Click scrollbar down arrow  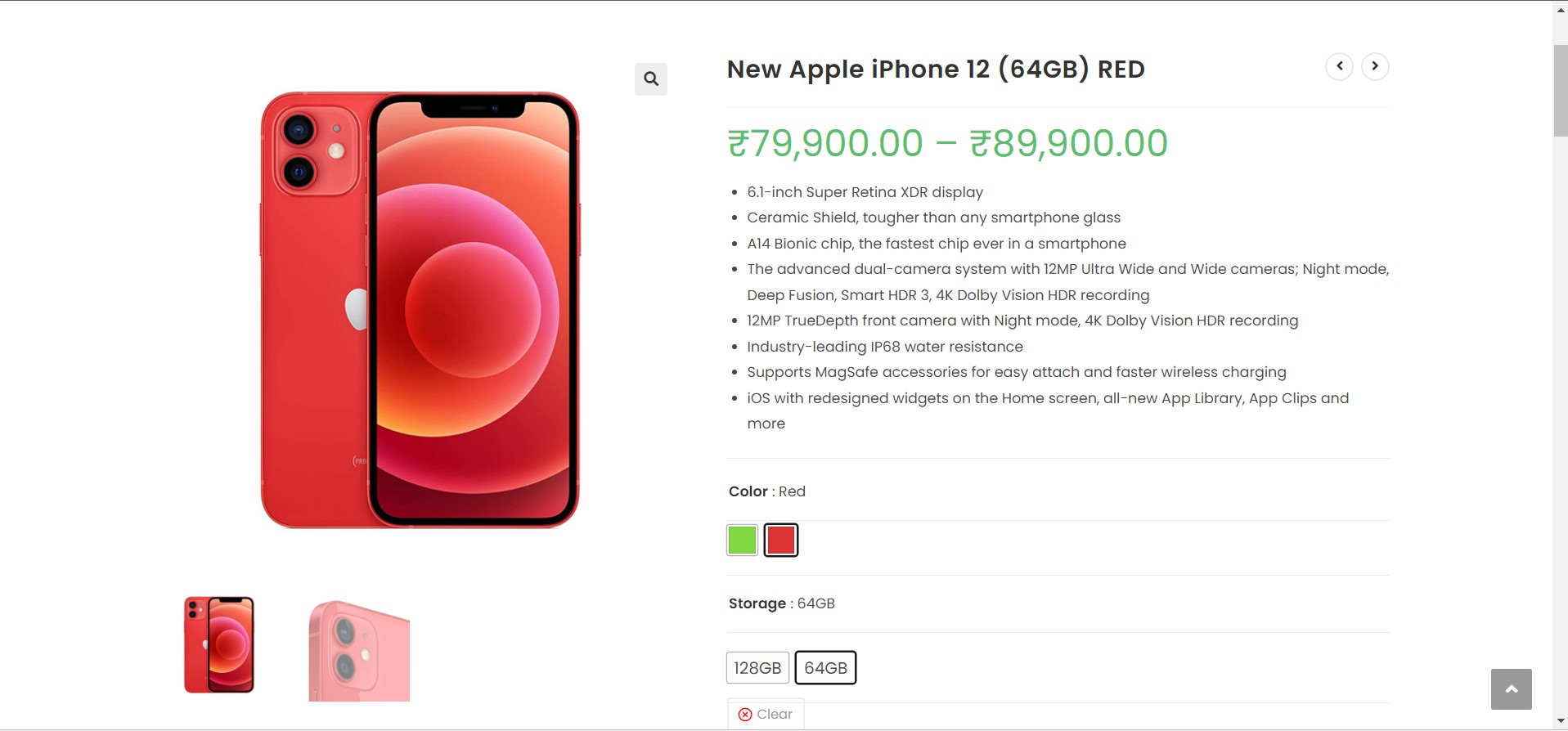tap(1561, 722)
